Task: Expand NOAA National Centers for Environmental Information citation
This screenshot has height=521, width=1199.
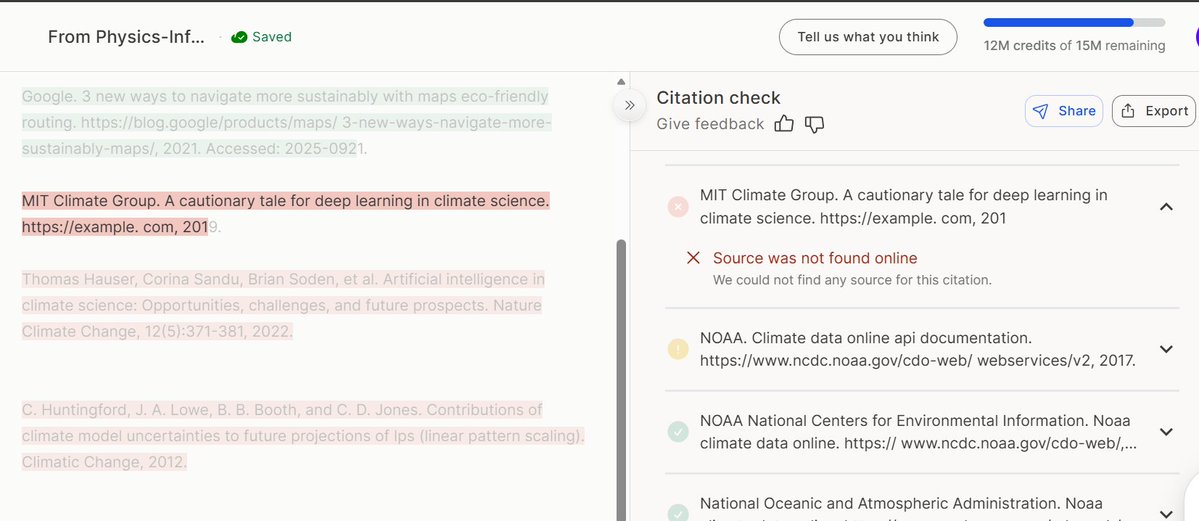Action: pyautogui.click(x=1166, y=432)
